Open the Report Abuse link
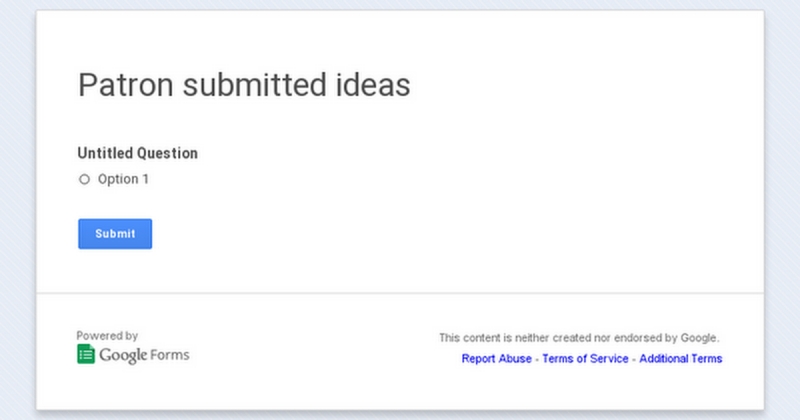Image resolution: width=800 pixels, height=420 pixels. [496, 359]
